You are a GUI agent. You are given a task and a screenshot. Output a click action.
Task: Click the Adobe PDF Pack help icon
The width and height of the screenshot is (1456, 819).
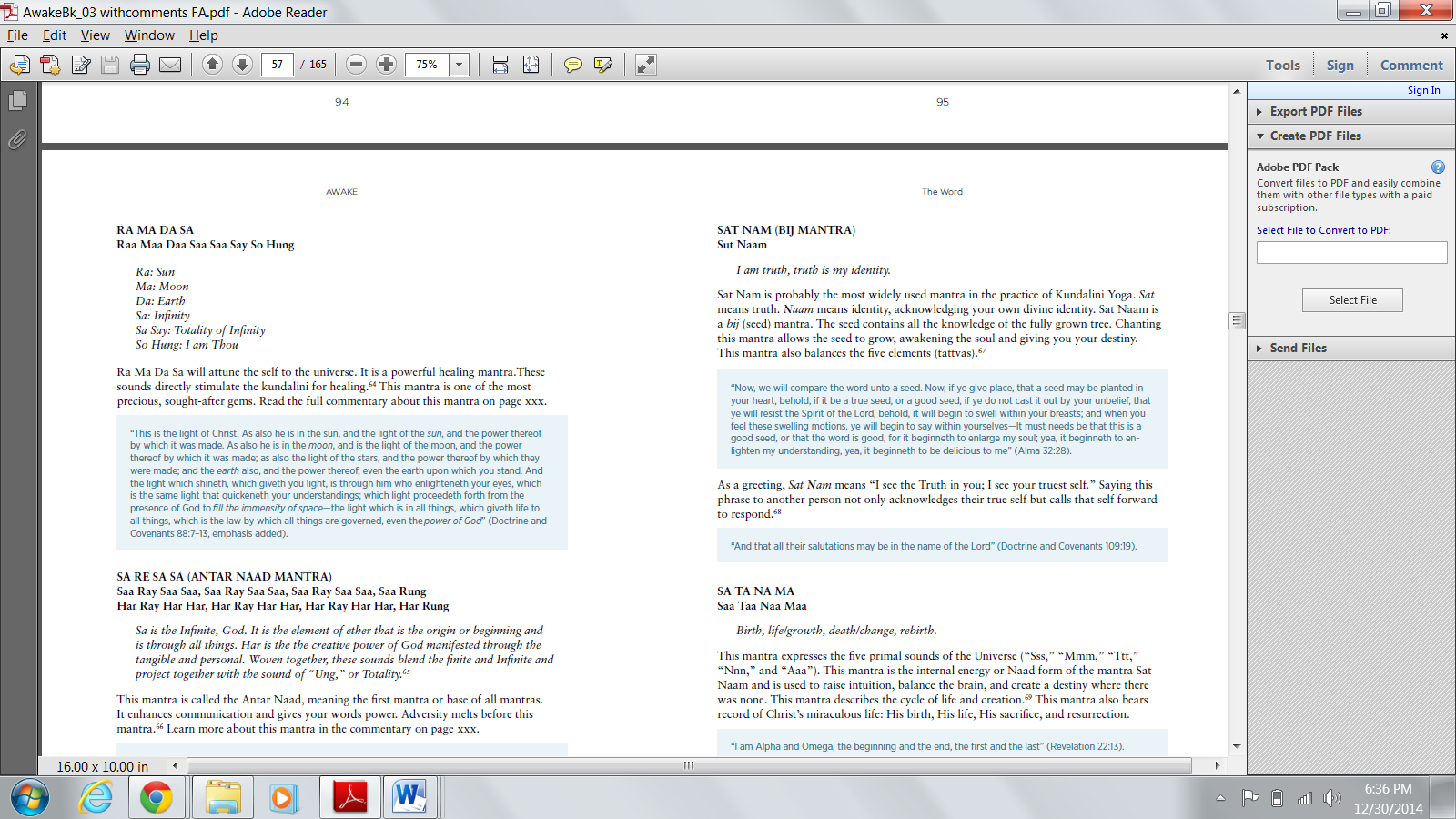pos(1438,167)
